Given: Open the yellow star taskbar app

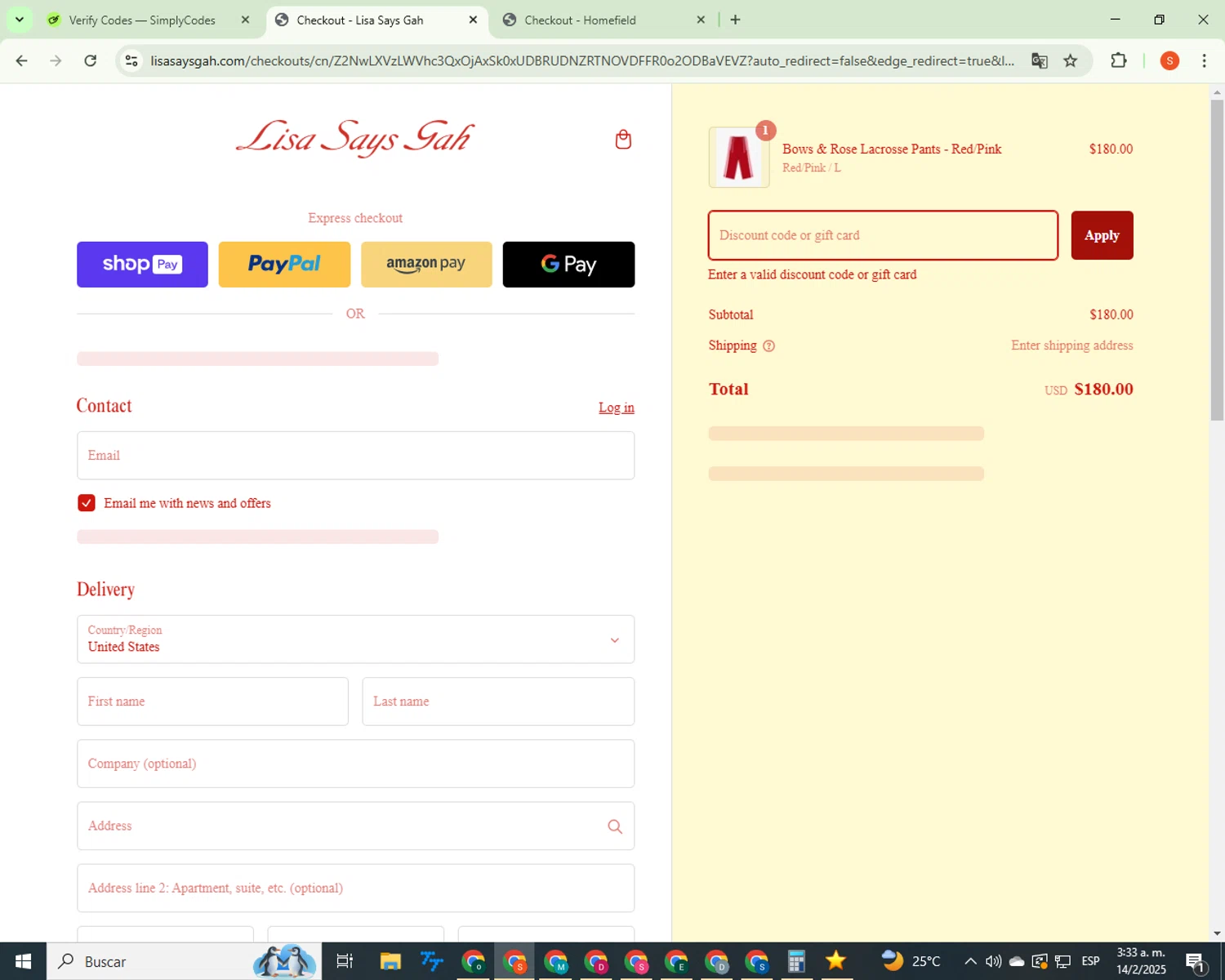Looking at the screenshot, I should (x=835, y=961).
